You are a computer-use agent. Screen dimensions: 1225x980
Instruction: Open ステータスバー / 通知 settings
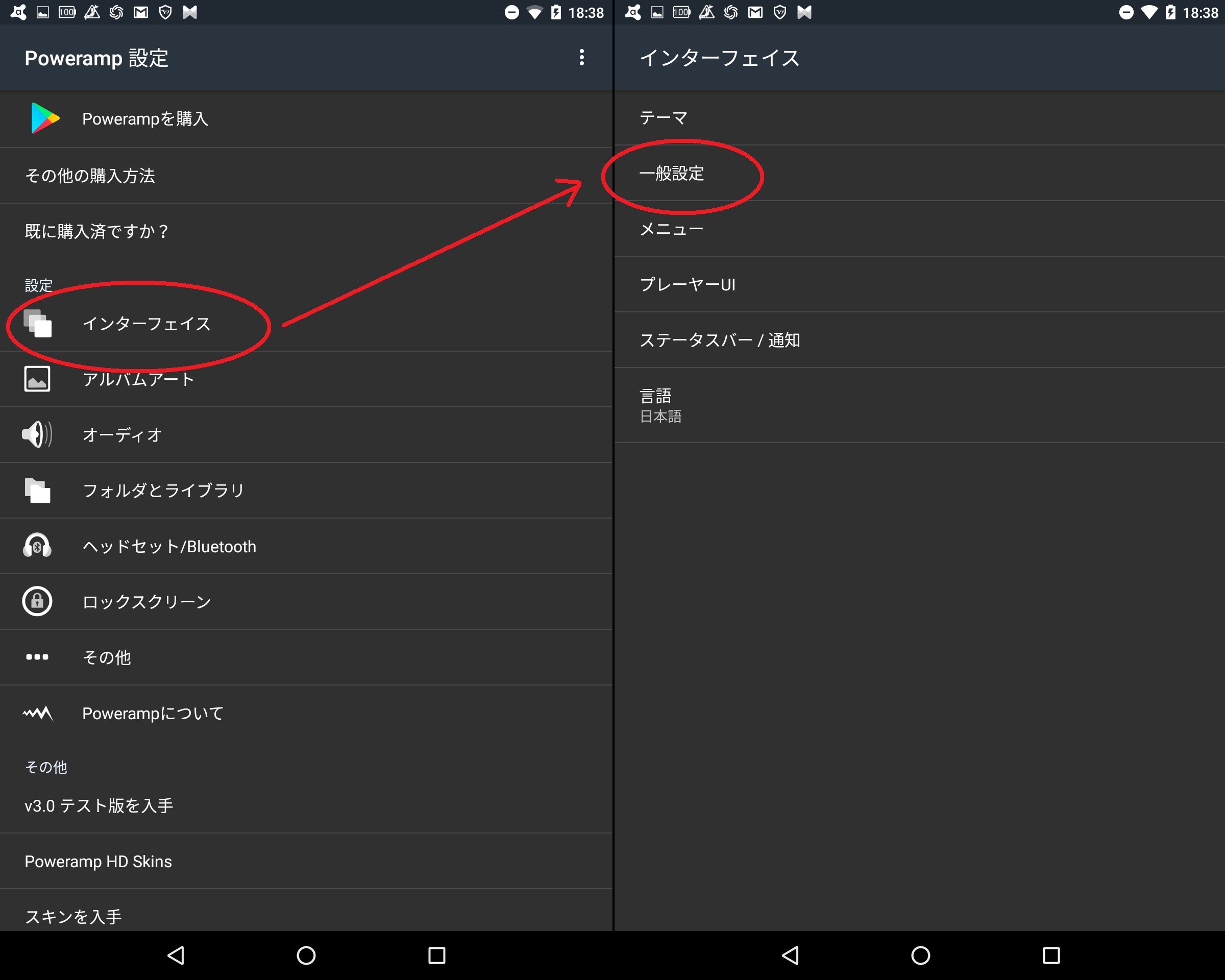pos(919,340)
